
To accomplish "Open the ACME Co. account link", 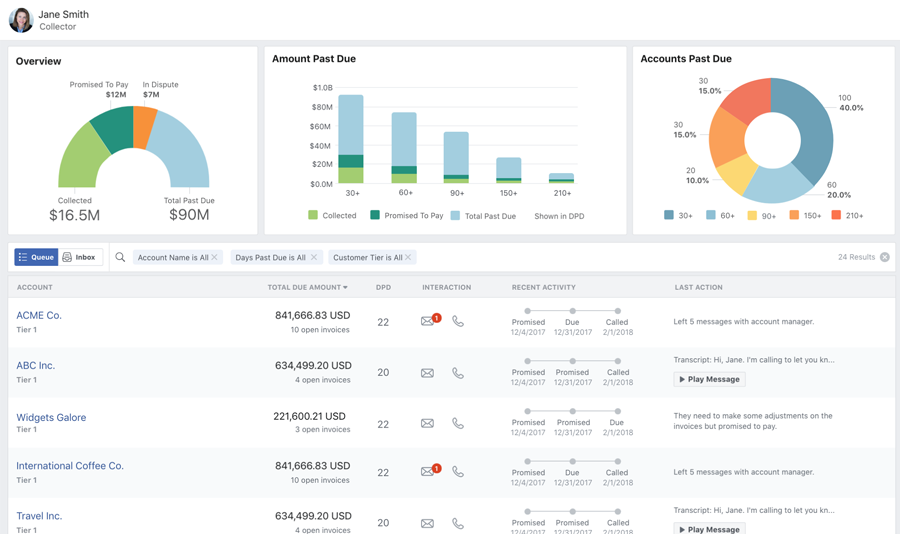I will (39, 315).
